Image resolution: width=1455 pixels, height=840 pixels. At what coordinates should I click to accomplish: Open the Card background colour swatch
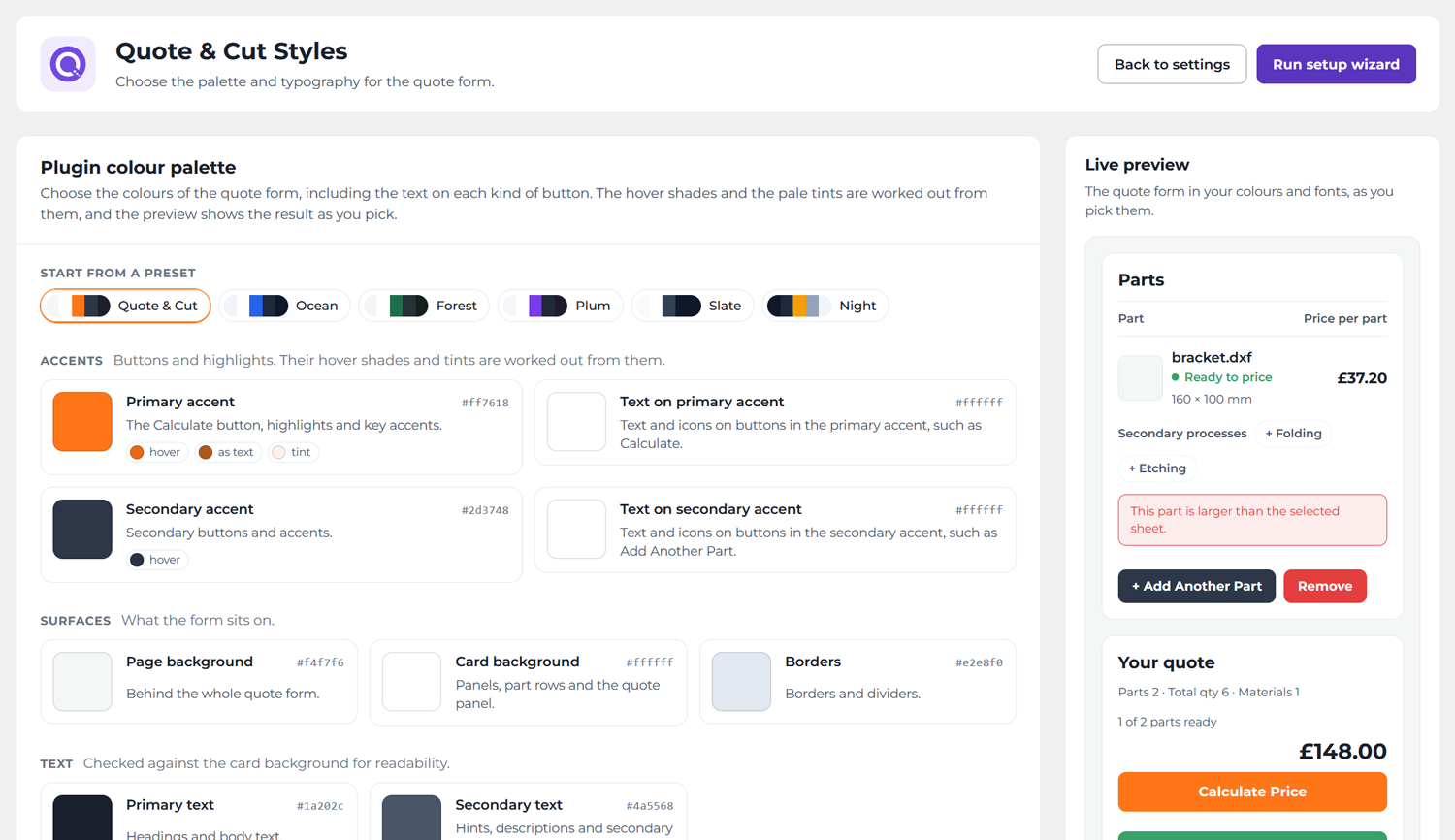click(x=411, y=681)
